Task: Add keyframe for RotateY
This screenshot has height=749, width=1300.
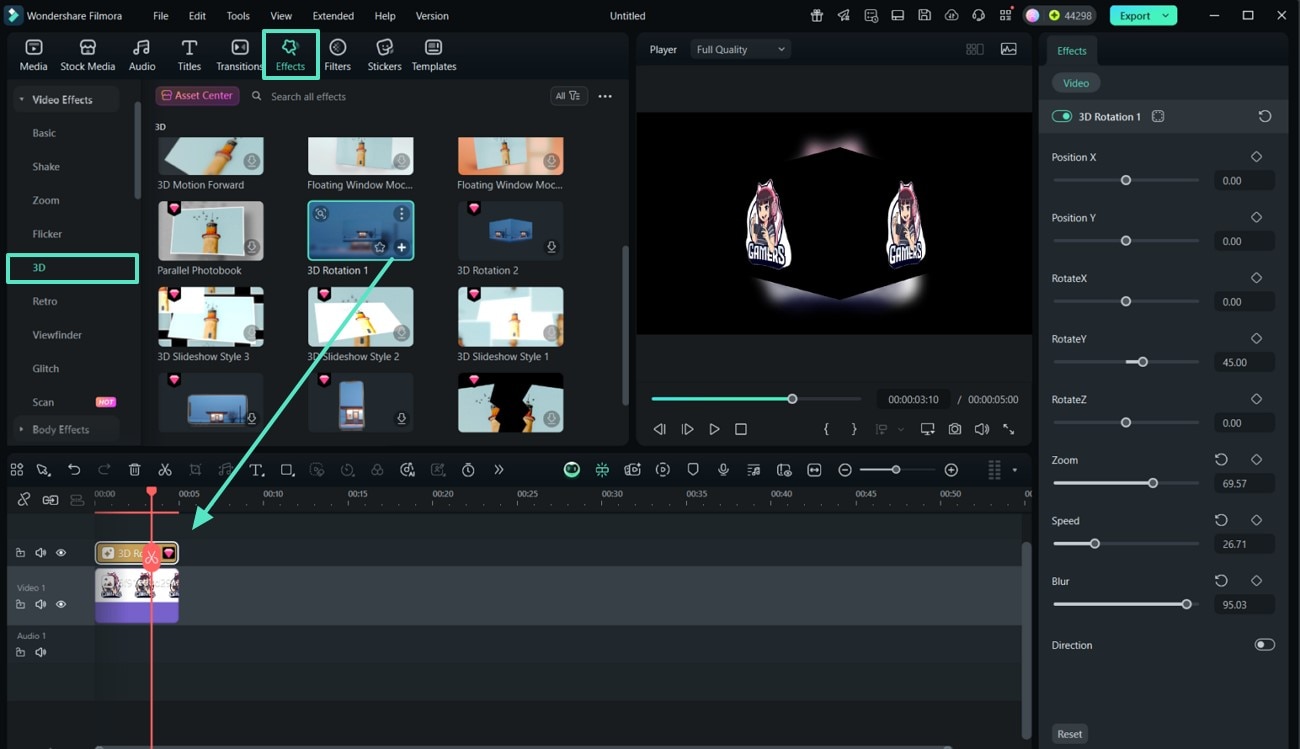Action: (x=1257, y=339)
